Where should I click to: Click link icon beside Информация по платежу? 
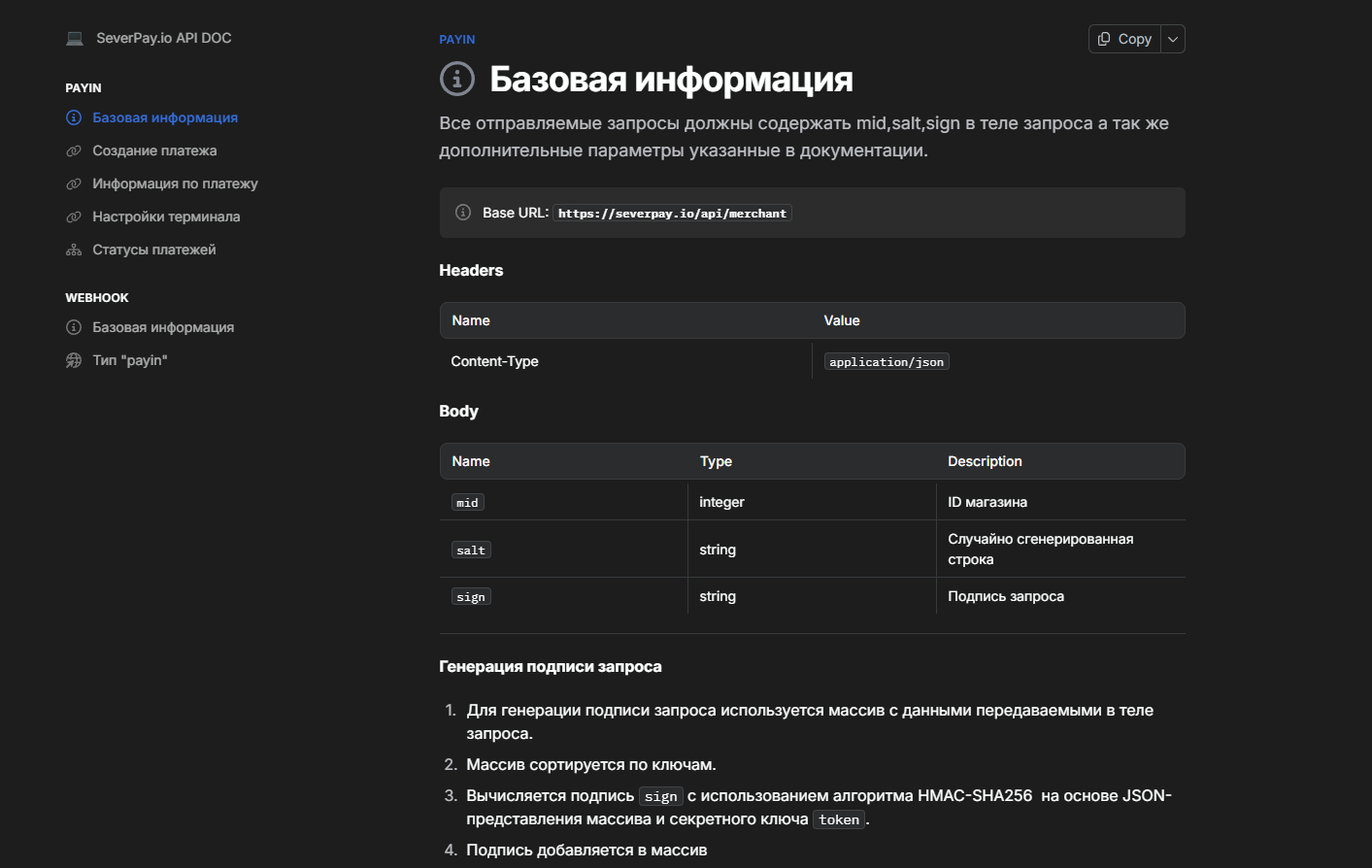pos(74,184)
